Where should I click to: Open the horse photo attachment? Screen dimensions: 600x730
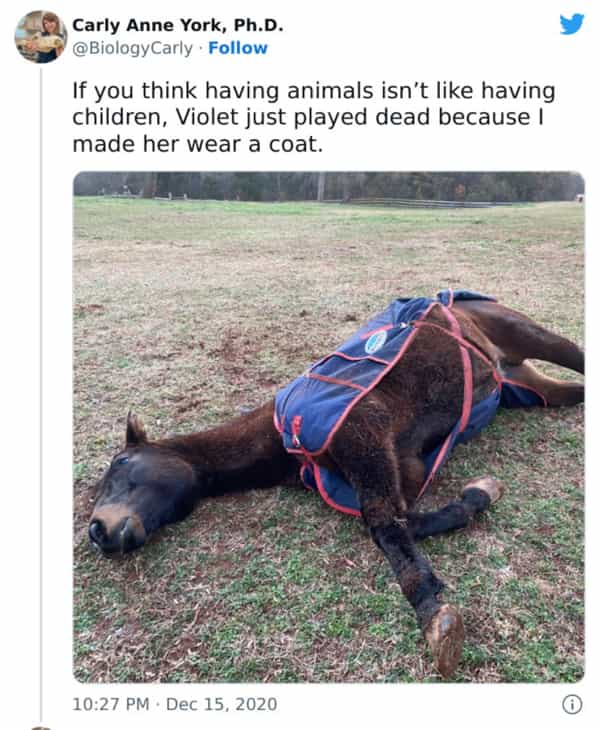[x=329, y=427]
